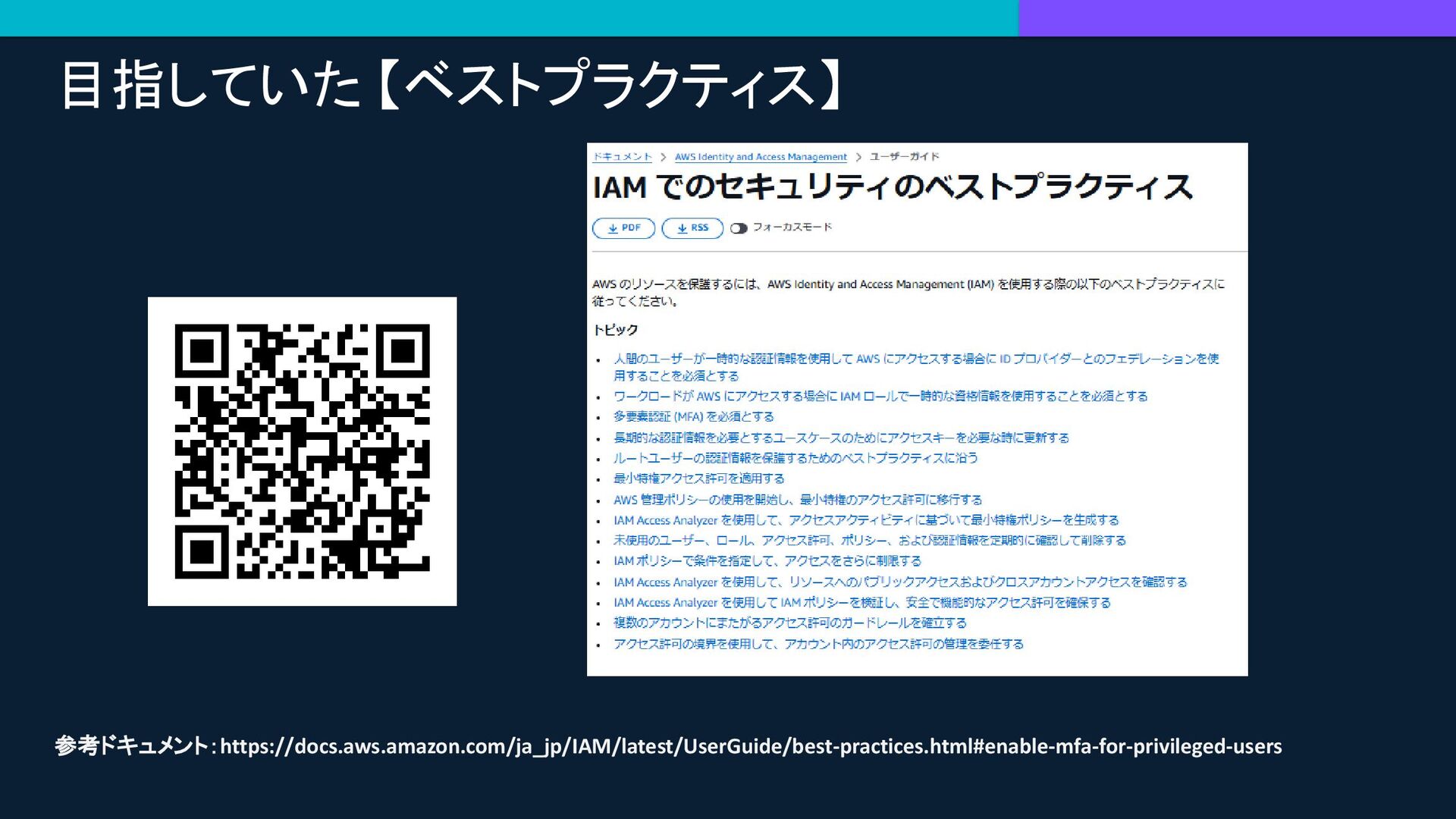1456x819 pixels.
Task: Click the IAM でのセキュリティのベストプラクティス heading
Action: tap(892, 187)
